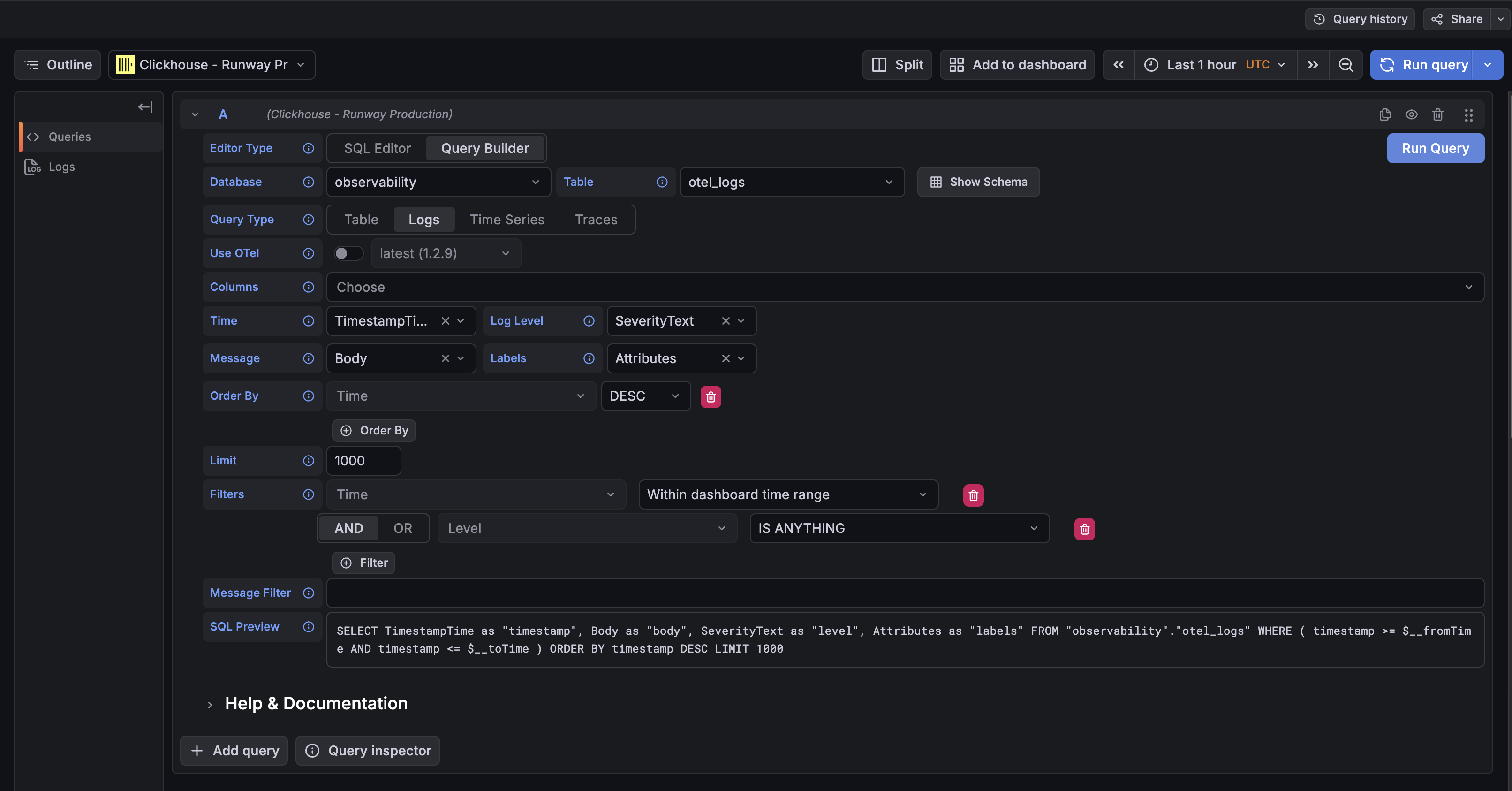Screen dimensions: 1512x791
Task: Enable the Use OTel toggle
Action: pos(348,253)
